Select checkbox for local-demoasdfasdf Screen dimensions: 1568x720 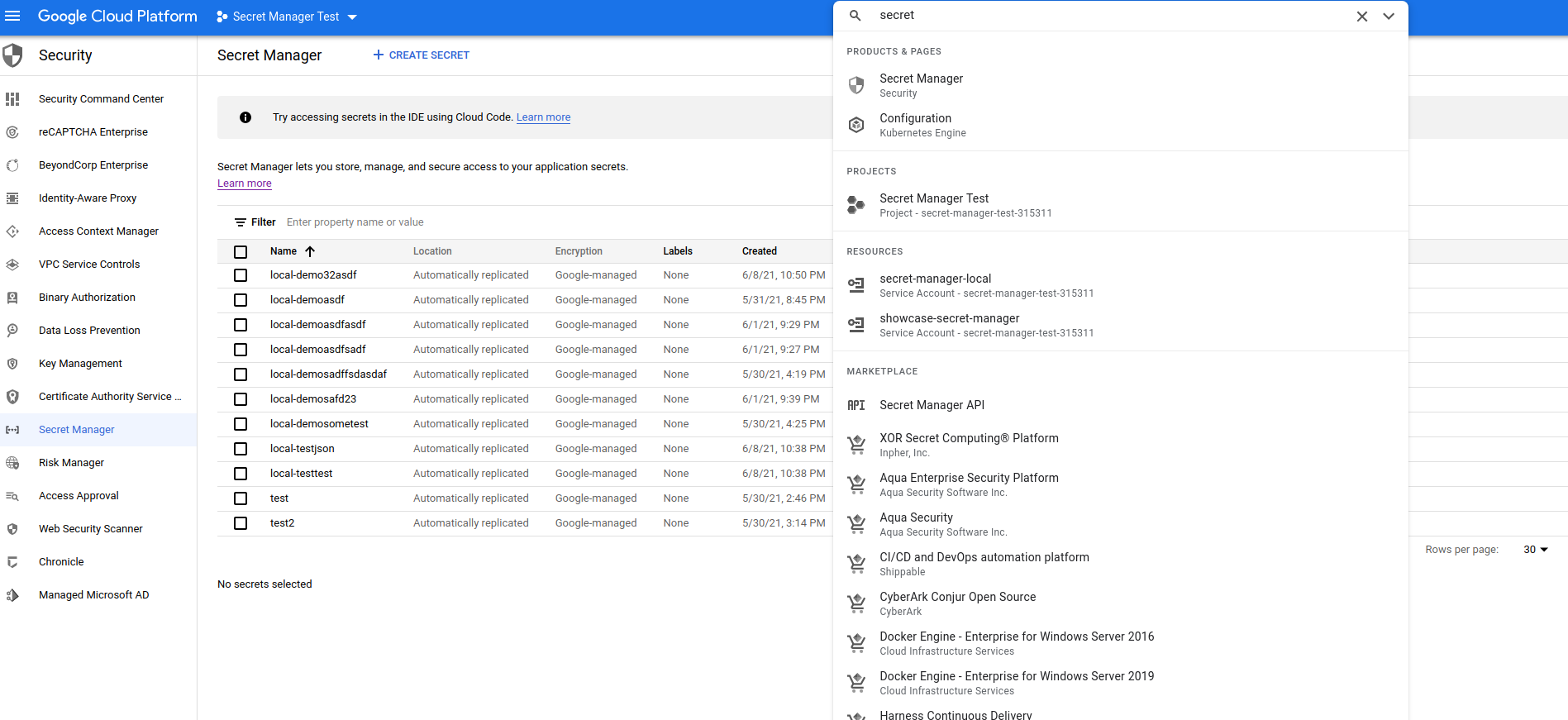241,325
